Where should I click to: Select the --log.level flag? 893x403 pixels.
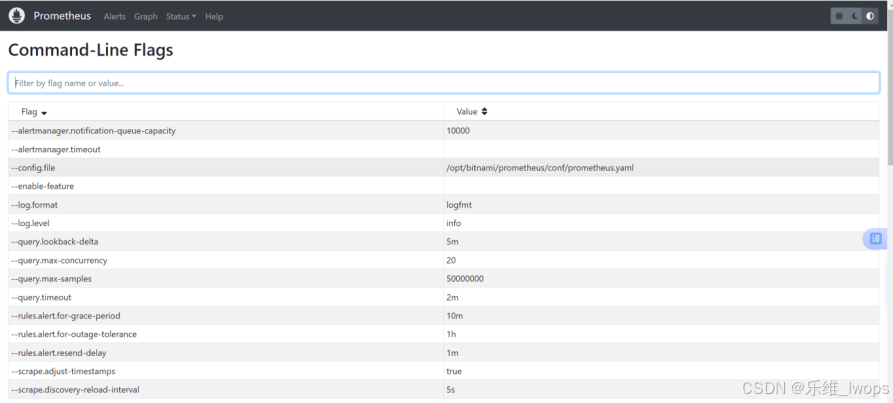click(32, 223)
